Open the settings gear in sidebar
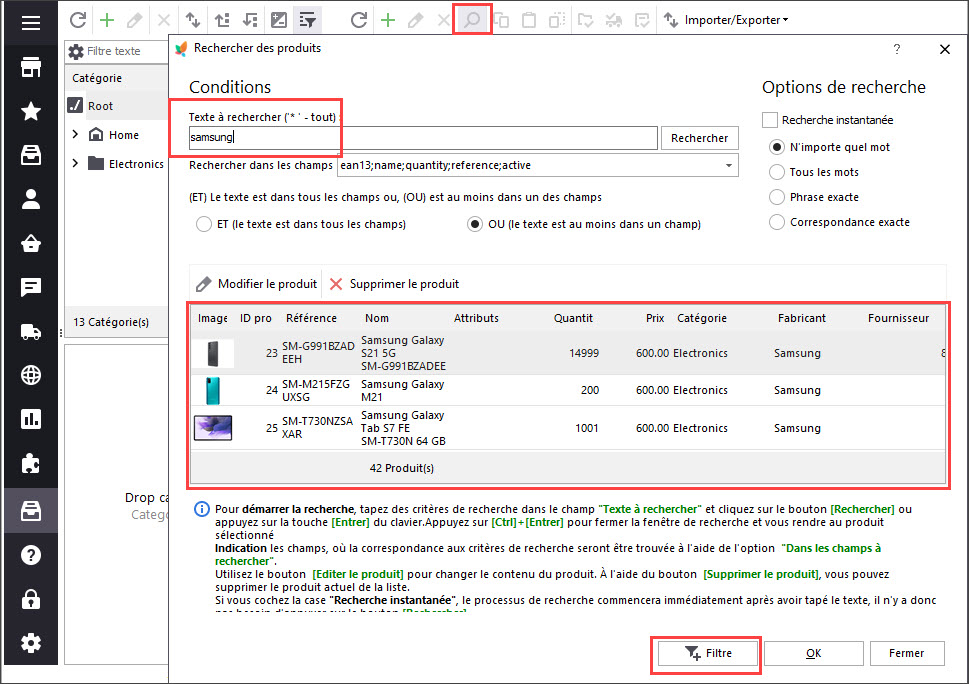 (x=31, y=643)
